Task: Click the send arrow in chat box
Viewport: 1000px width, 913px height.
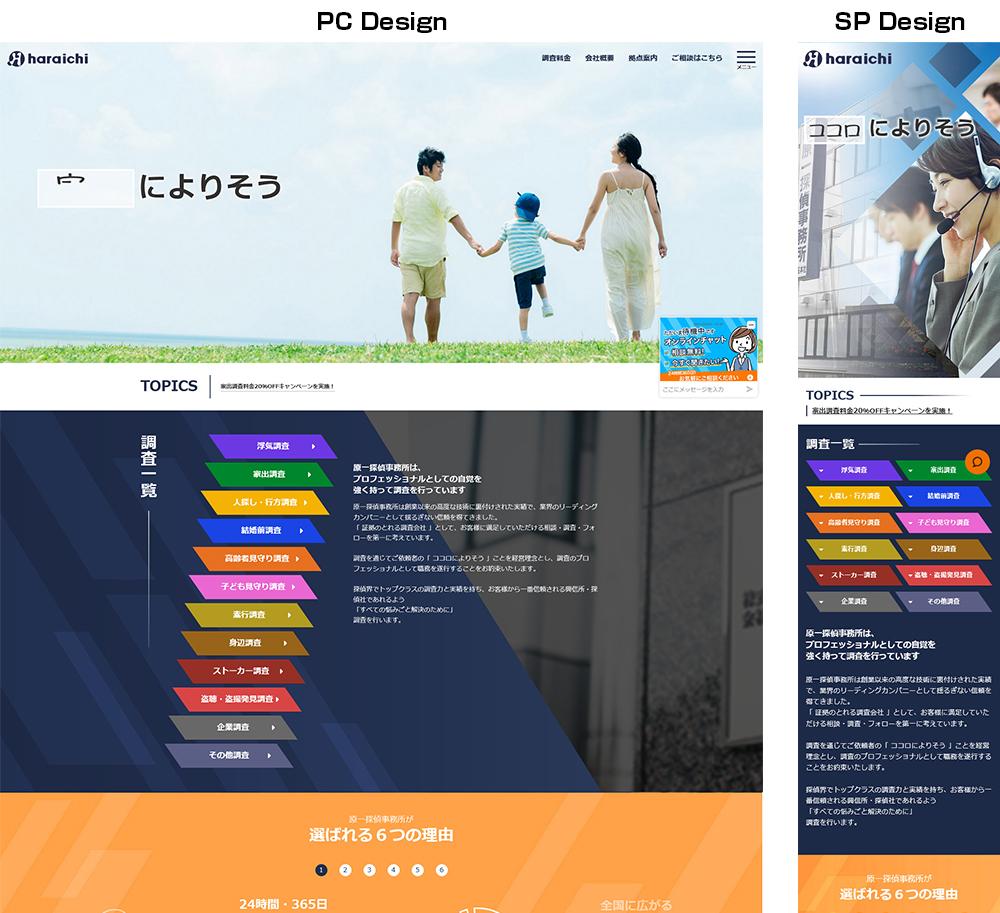Action: 749,389
